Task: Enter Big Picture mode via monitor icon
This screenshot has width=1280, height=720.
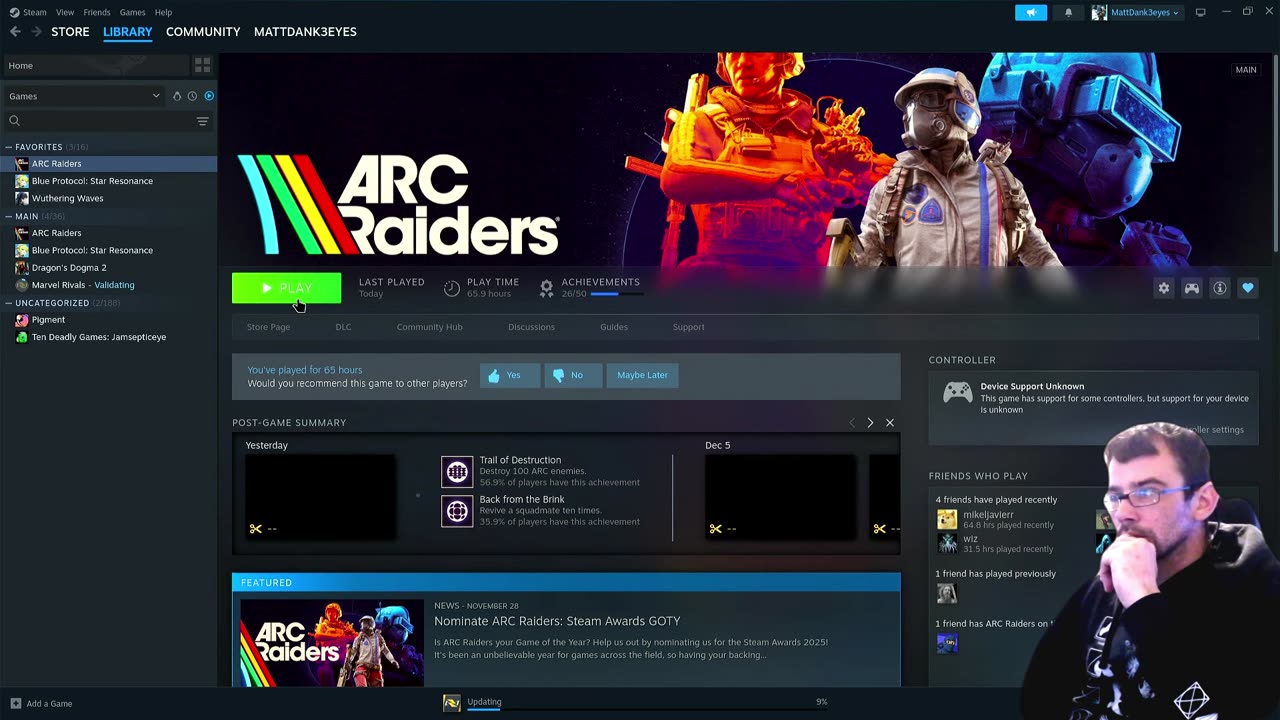Action: (1200, 12)
